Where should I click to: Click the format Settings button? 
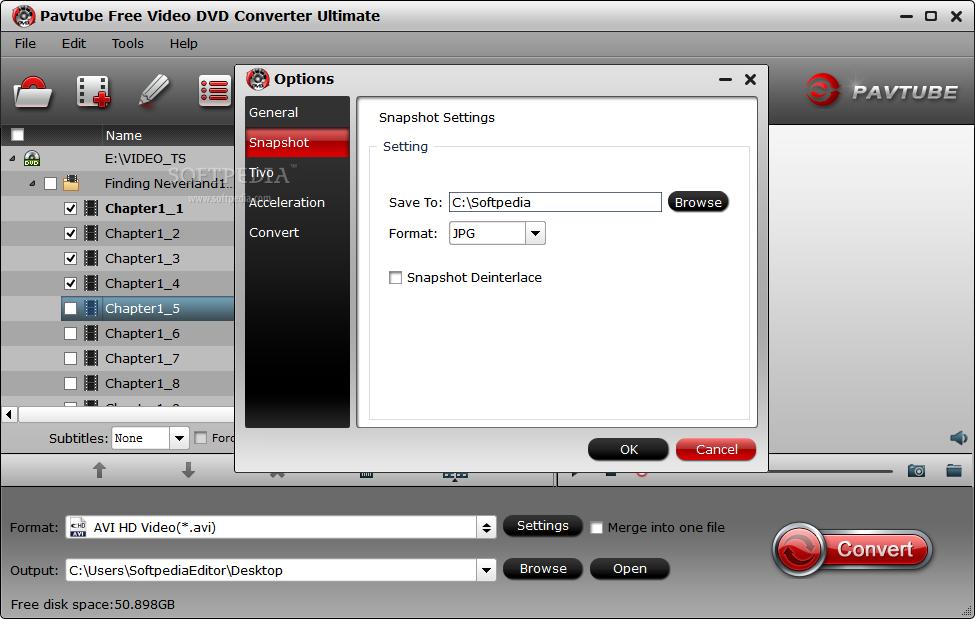pyautogui.click(x=542, y=526)
